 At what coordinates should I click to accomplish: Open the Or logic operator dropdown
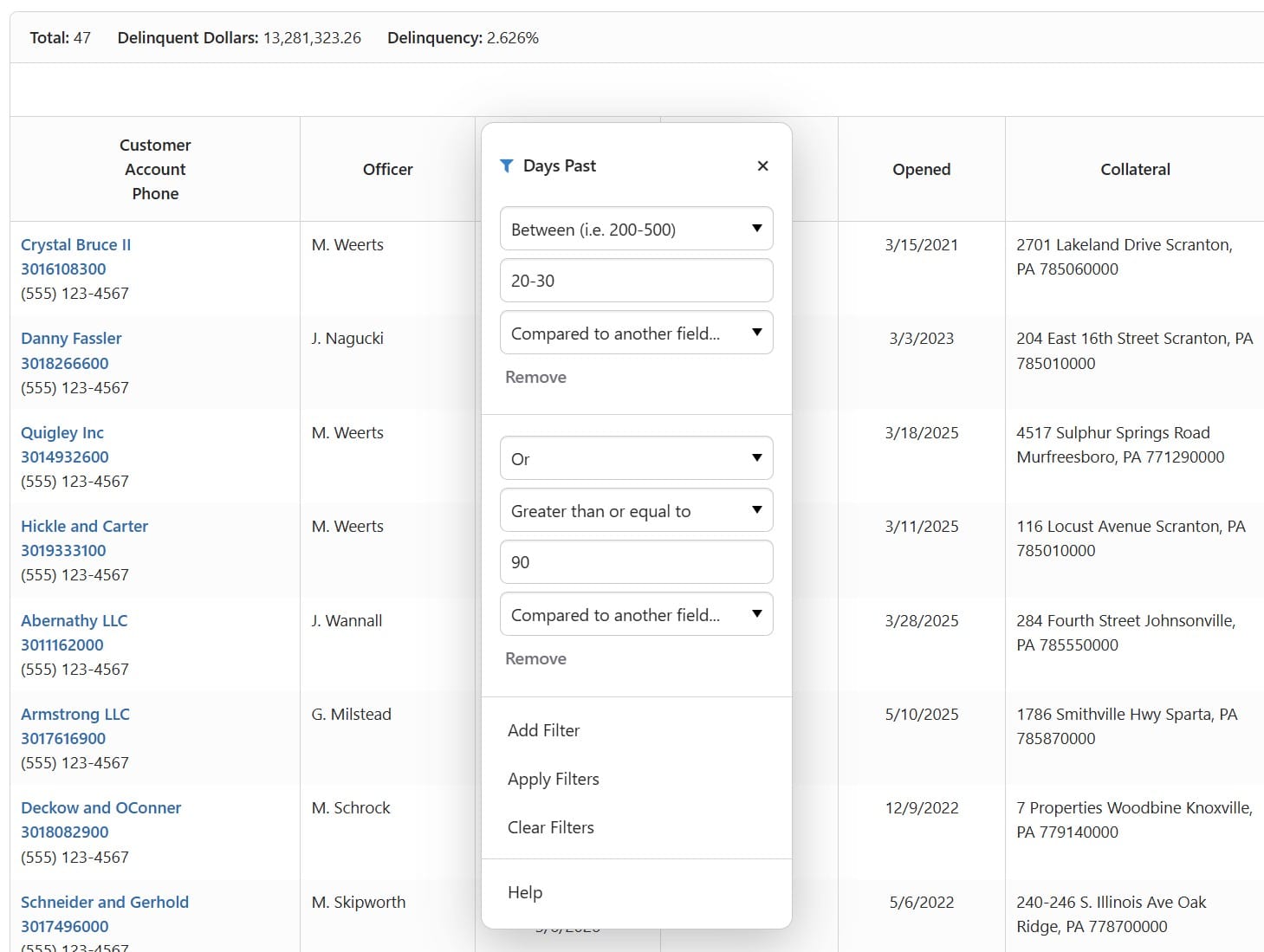(637, 458)
